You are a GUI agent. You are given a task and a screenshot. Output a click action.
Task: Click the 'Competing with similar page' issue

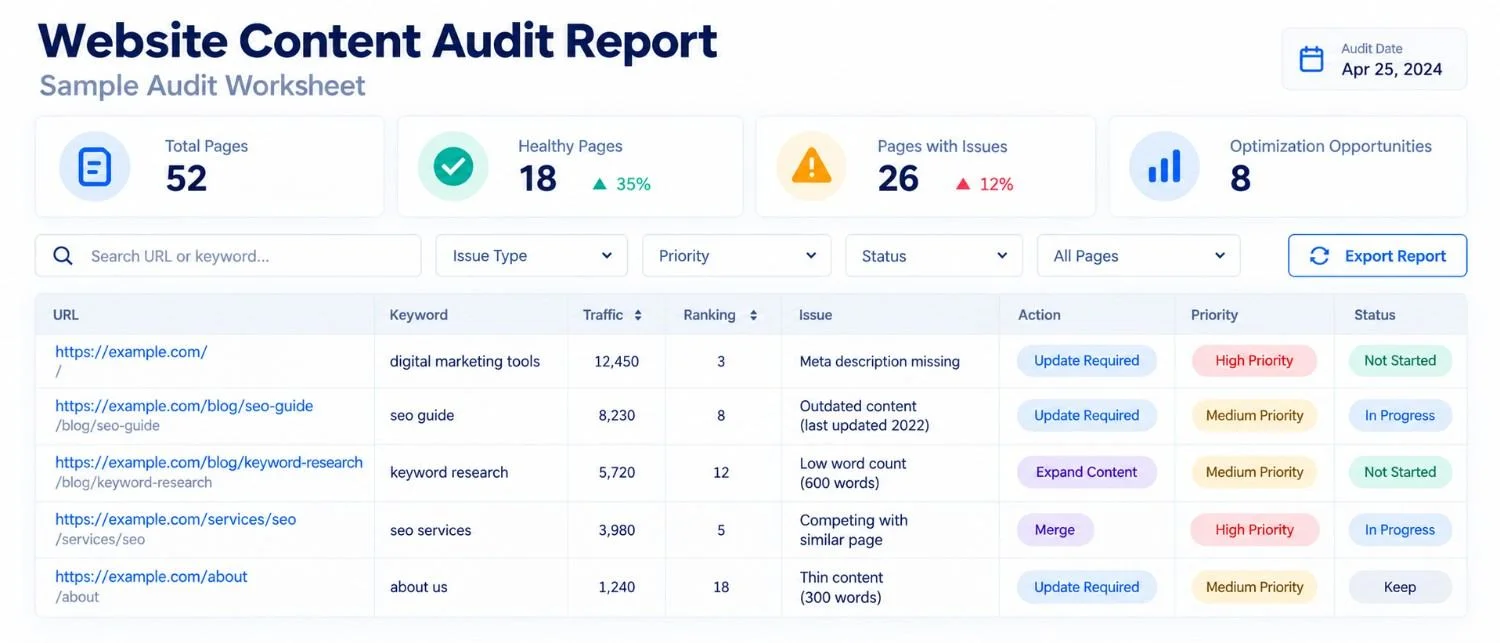tap(854, 530)
